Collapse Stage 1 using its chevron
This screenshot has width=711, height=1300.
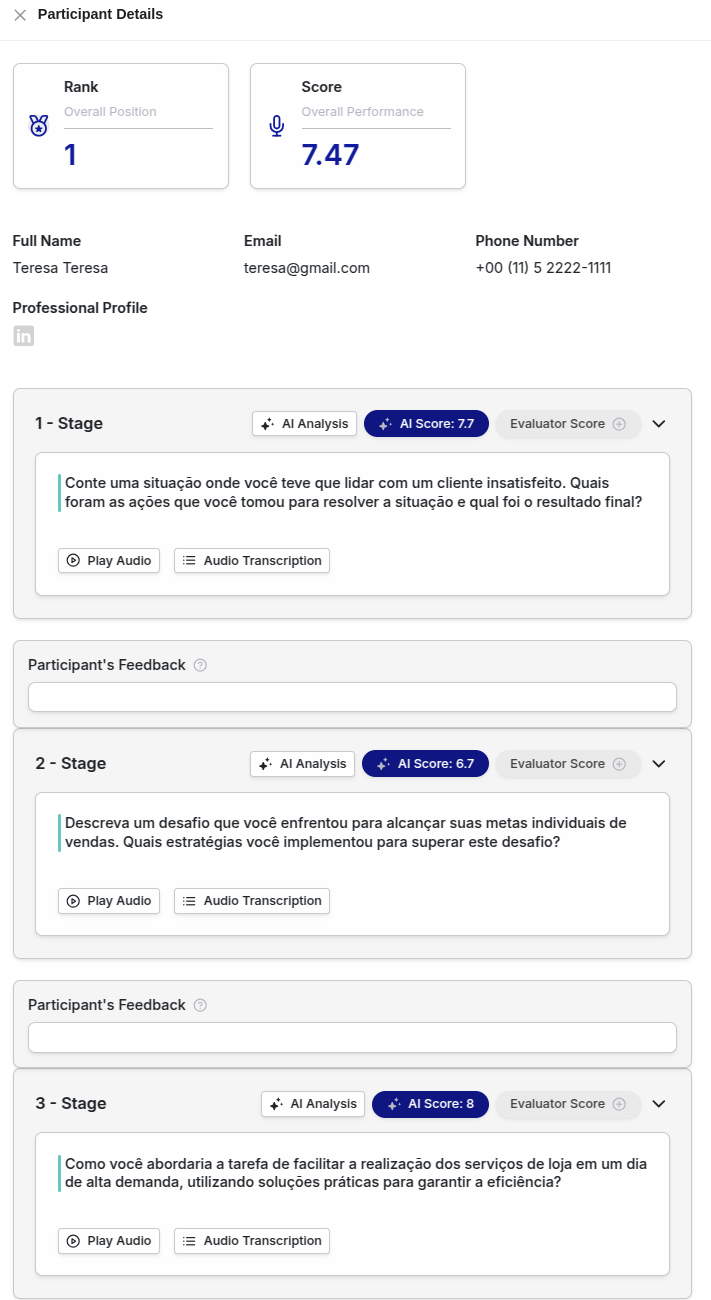[659, 424]
